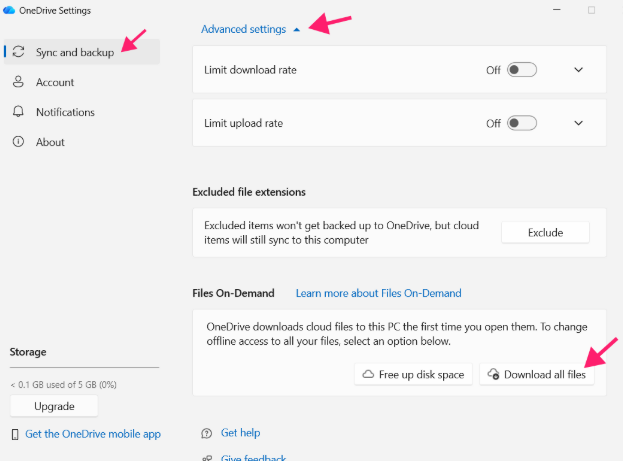Click the Give feedback icon
This screenshot has width=623, height=461.
(x=207, y=458)
